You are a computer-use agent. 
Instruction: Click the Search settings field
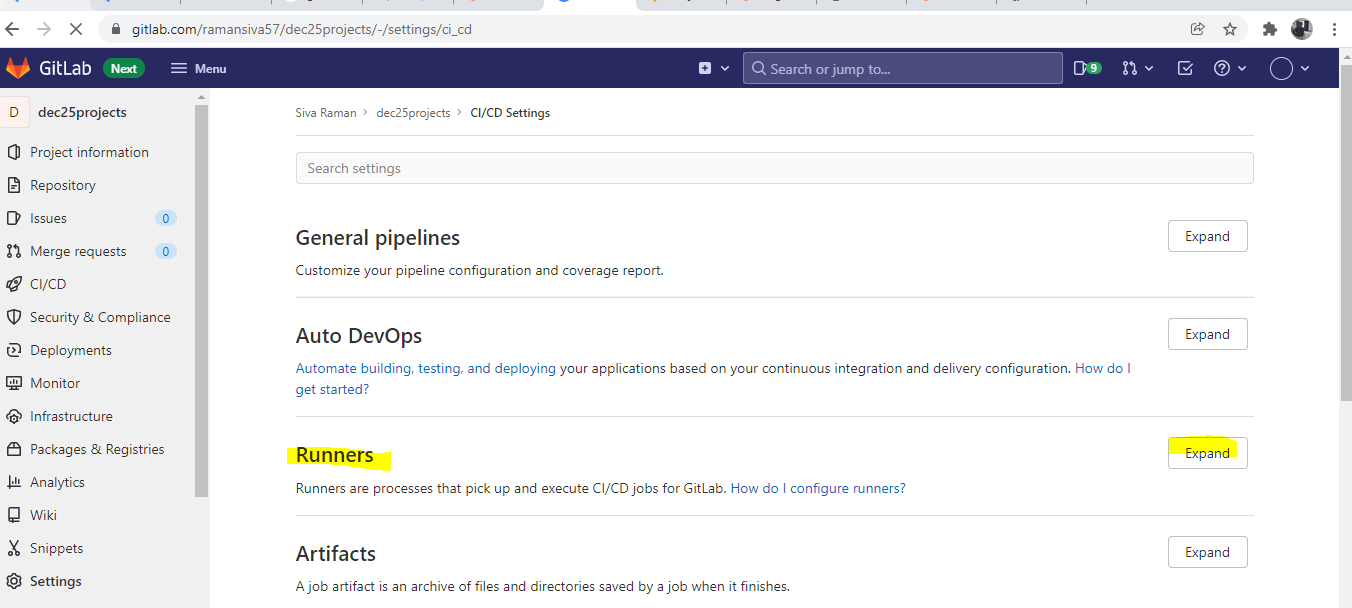pyautogui.click(x=774, y=168)
